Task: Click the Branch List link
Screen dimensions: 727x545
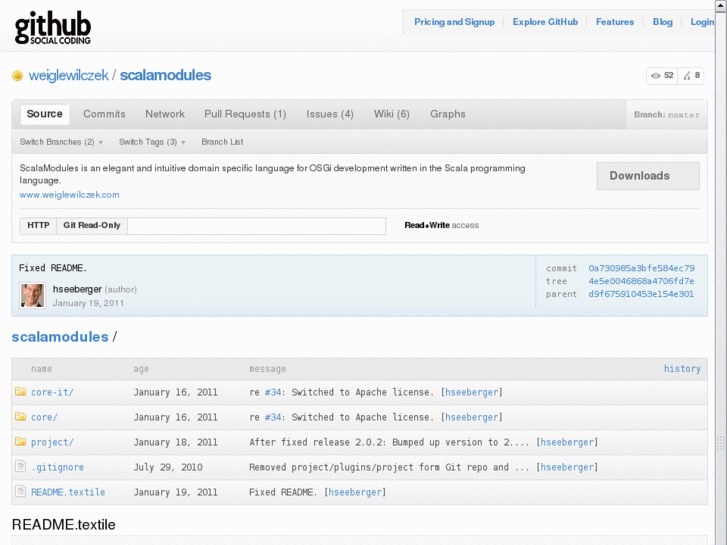Action: (x=222, y=142)
